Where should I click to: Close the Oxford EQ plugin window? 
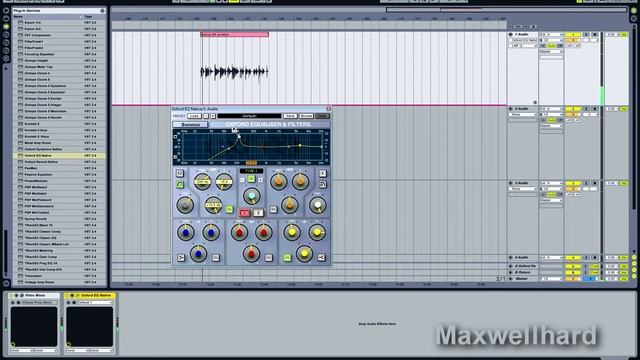[x=328, y=109]
